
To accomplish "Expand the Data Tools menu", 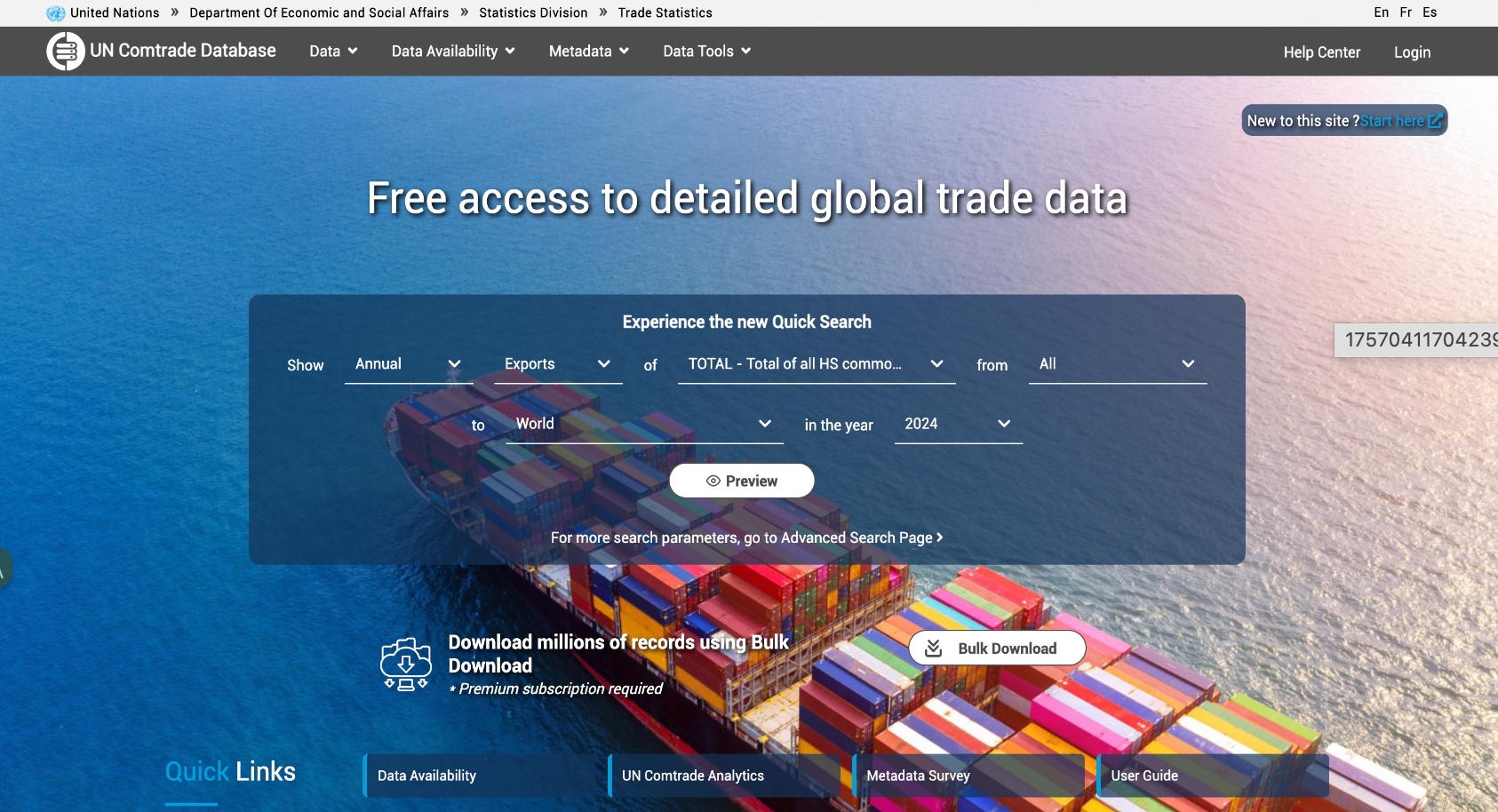I will (706, 52).
